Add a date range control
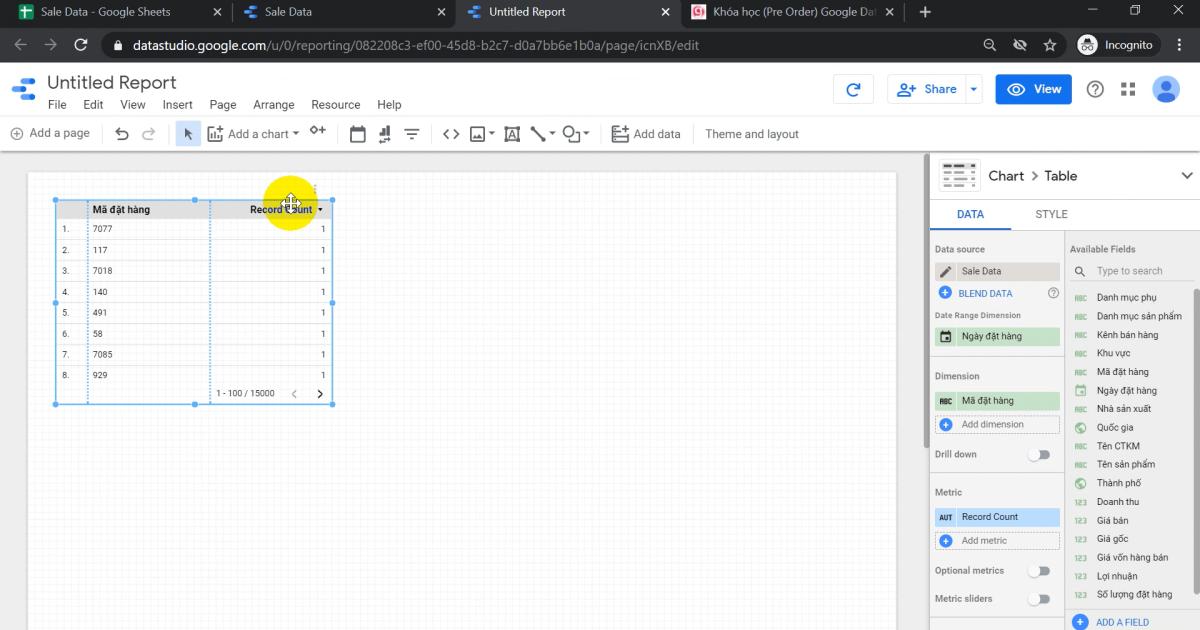The width and height of the screenshot is (1200, 630). [x=358, y=133]
